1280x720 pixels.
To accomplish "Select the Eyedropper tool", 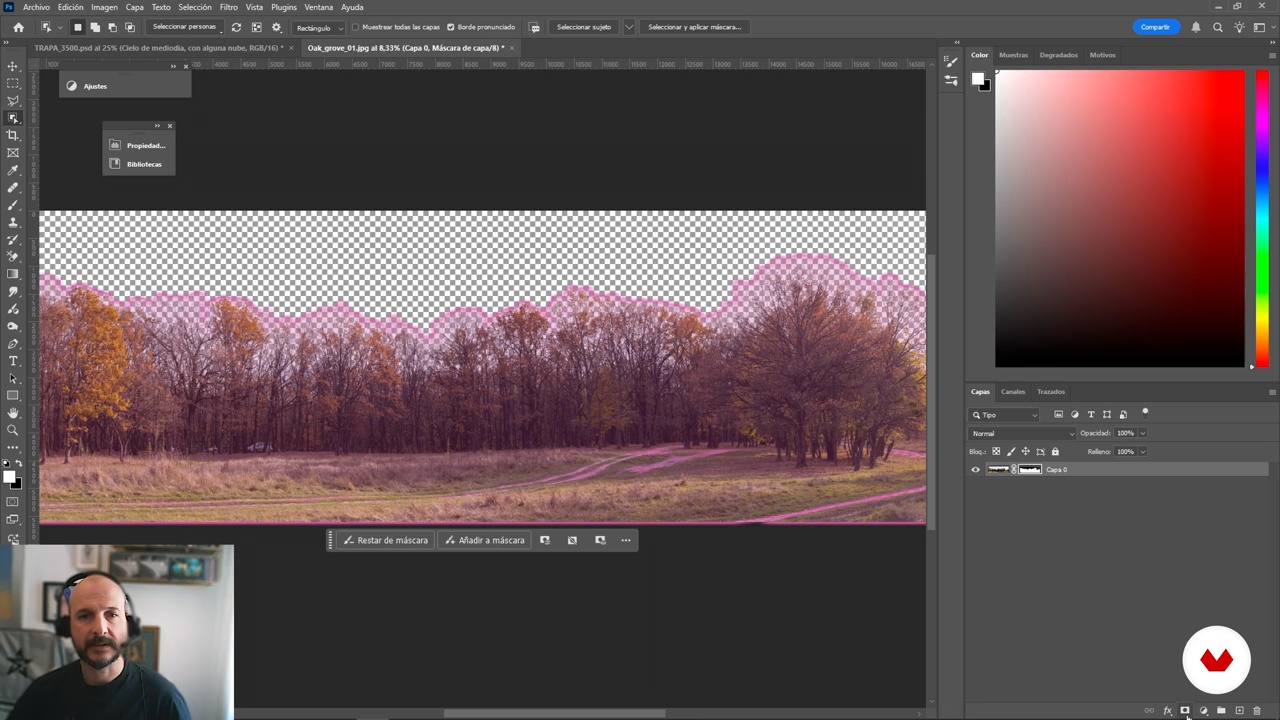I will 13,170.
